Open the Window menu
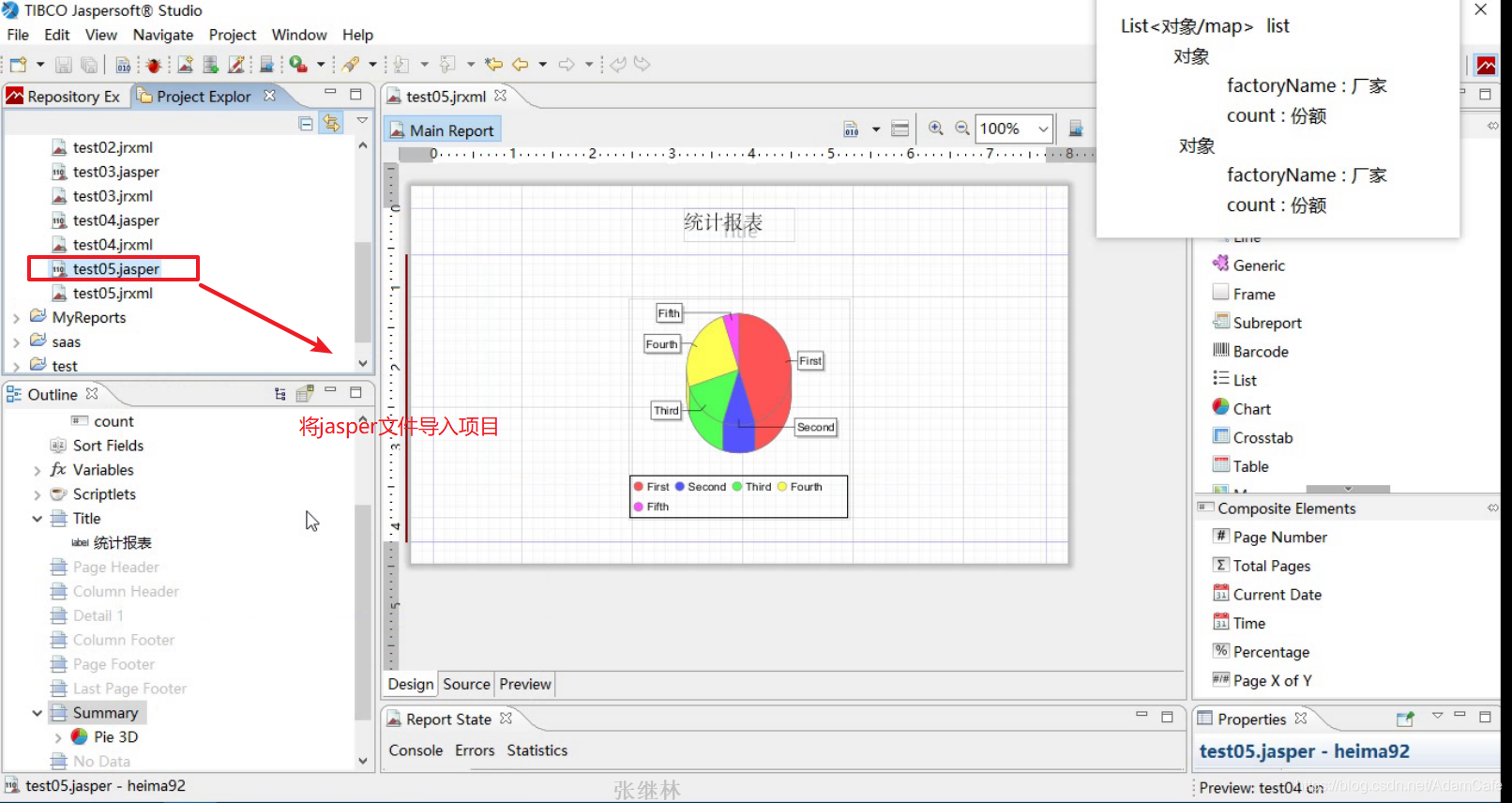 tap(299, 35)
